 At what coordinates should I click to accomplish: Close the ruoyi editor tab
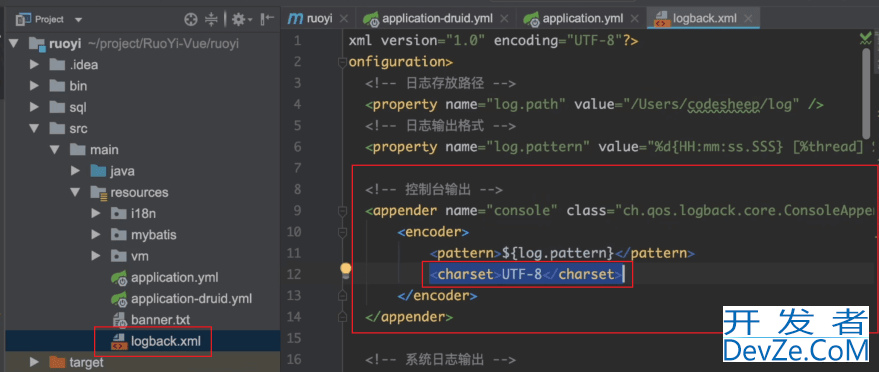pos(344,19)
